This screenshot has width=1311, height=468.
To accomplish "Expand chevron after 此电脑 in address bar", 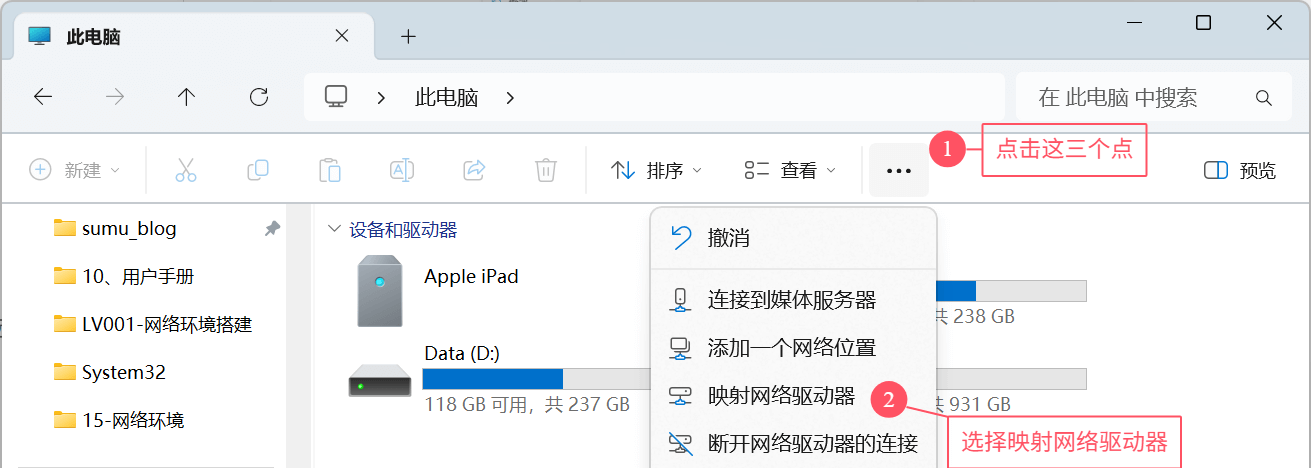I will pos(510,98).
